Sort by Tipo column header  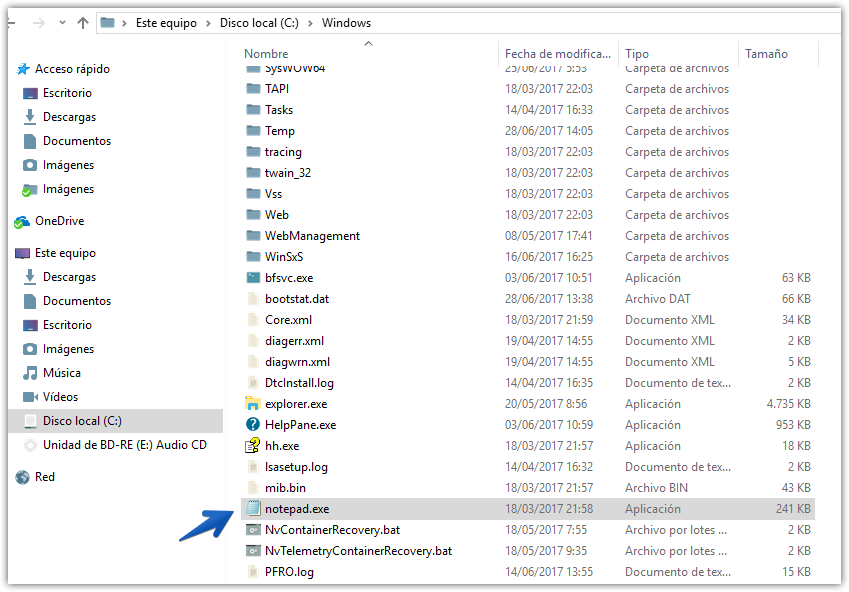(x=637, y=54)
